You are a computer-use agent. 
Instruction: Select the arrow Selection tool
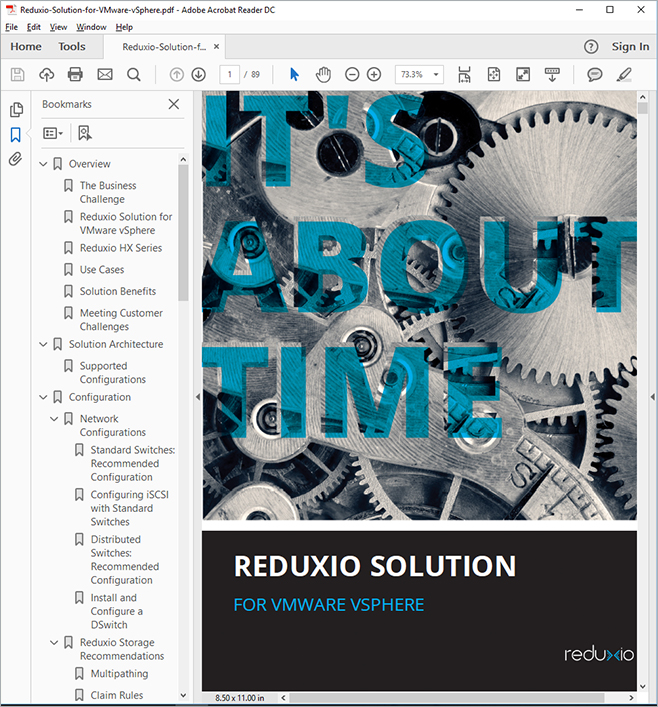pos(294,74)
